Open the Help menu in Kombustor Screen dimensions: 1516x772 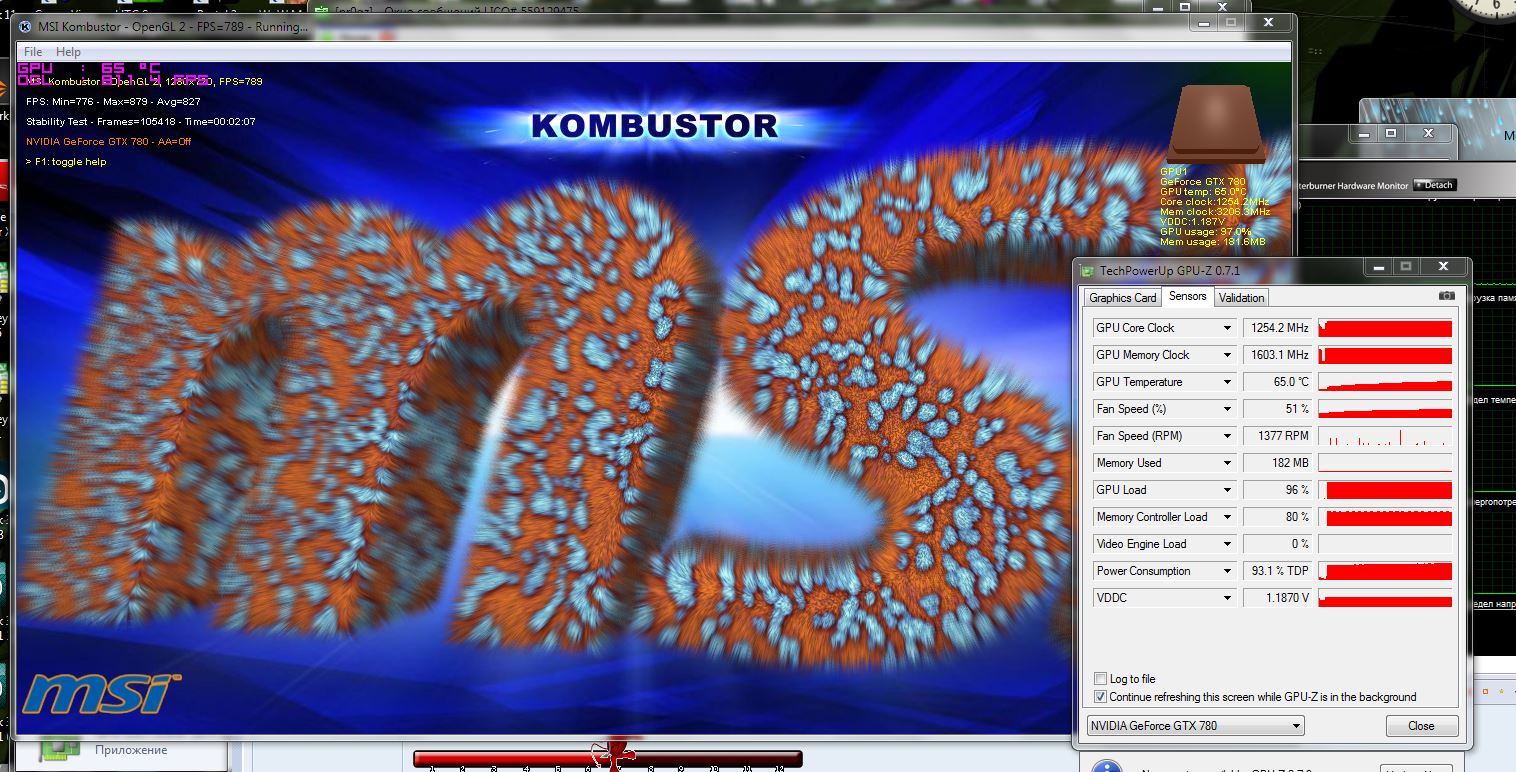click(x=68, y=52)
